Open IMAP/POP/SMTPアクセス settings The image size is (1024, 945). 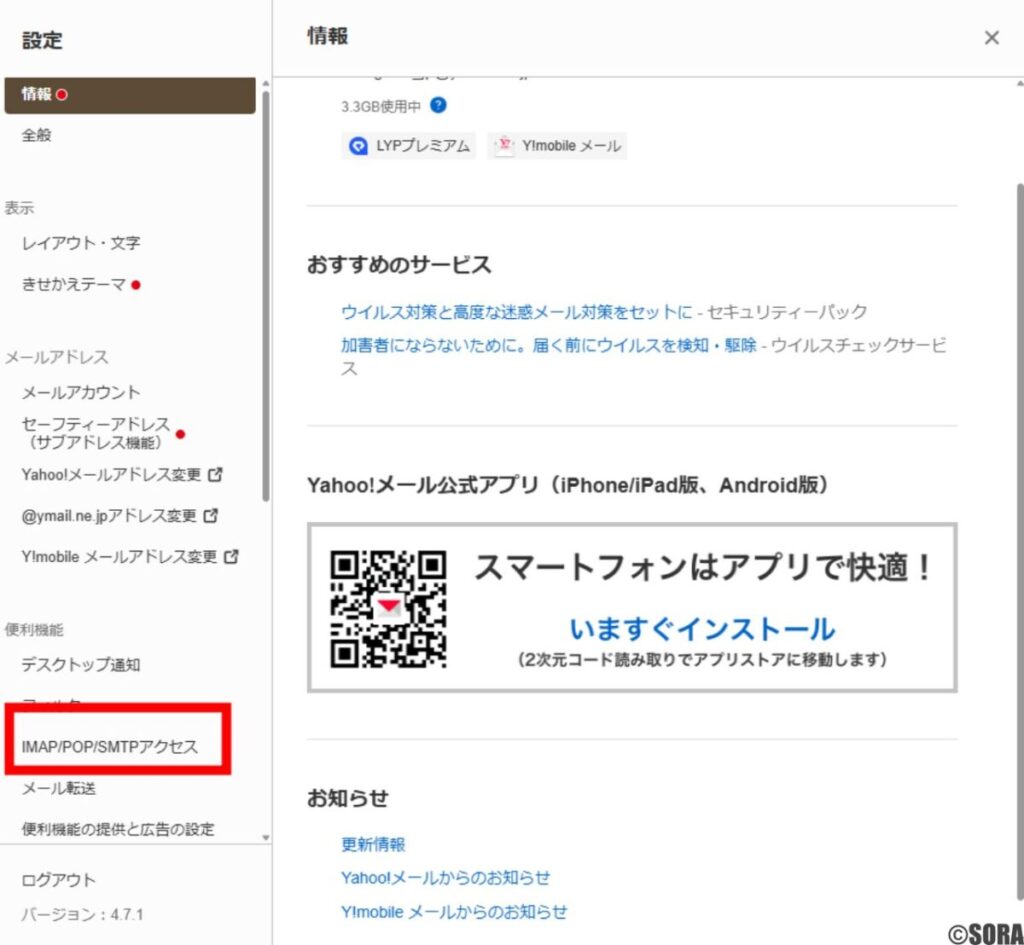pos(110,746)
